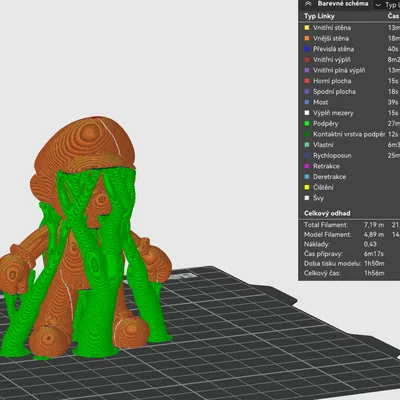Click the yellow Čištění swatch
Viewport: 400px width, 400px height.
click(307, 187)
